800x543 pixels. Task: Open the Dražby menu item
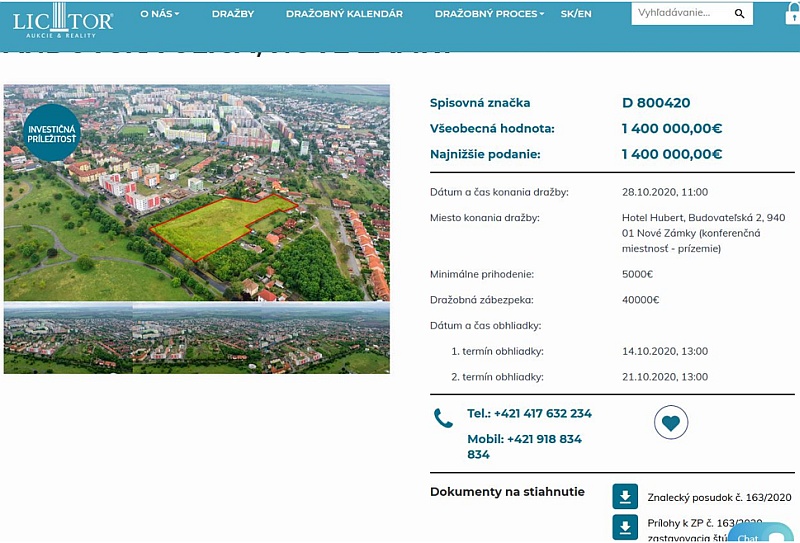coord(233,14)
